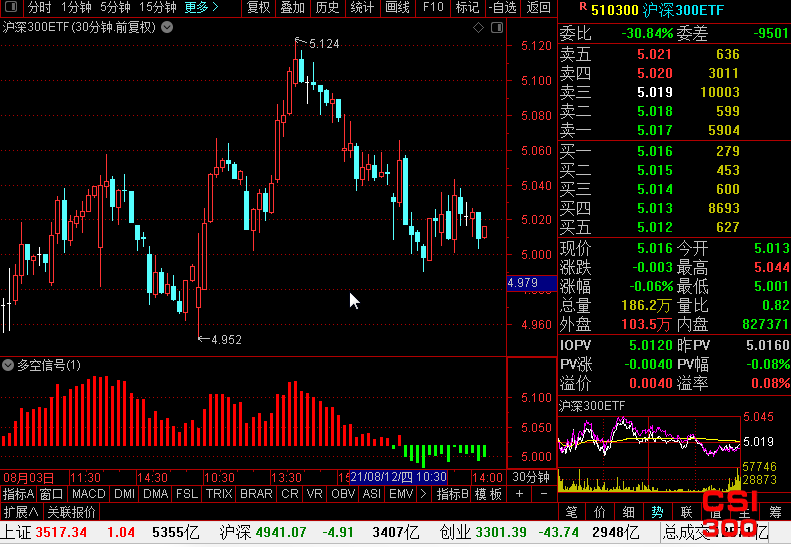Image resolution: width=791 pixels, height=547 pixels.
Task: Click the highlighted 21/08/12/四 10:30 time label
Action: 398,477
